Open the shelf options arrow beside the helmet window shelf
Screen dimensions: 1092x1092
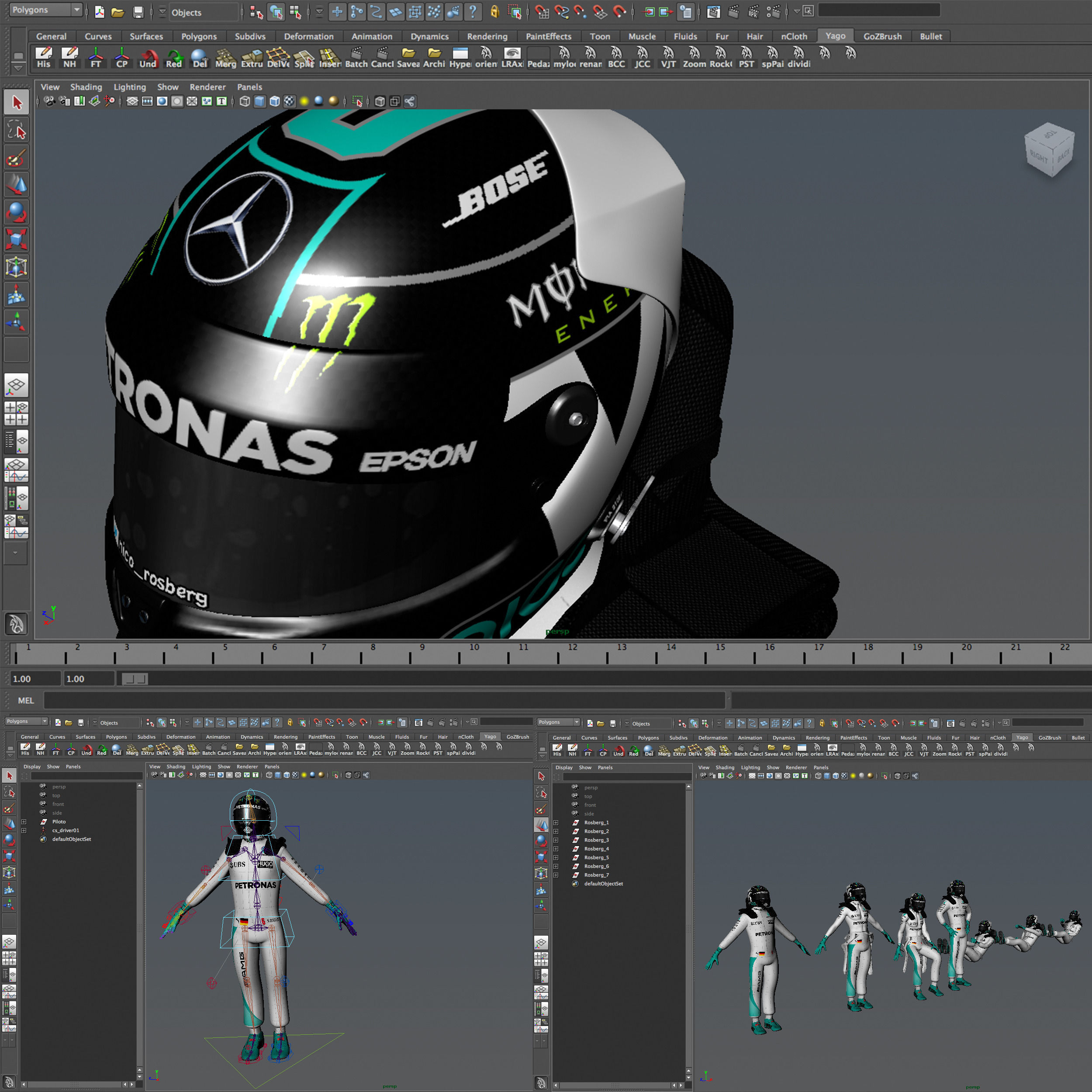pos(18,68)
